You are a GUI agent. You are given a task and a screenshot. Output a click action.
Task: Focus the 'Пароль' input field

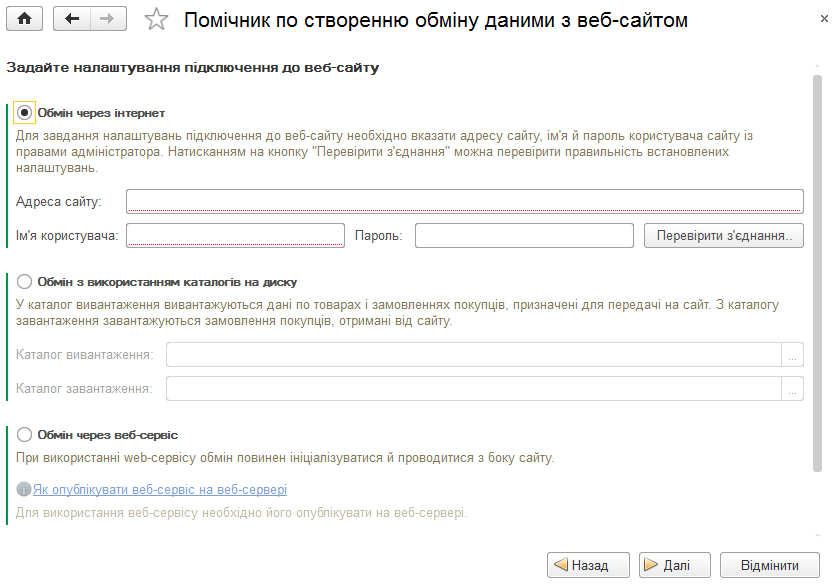click(x=524, y=236)
